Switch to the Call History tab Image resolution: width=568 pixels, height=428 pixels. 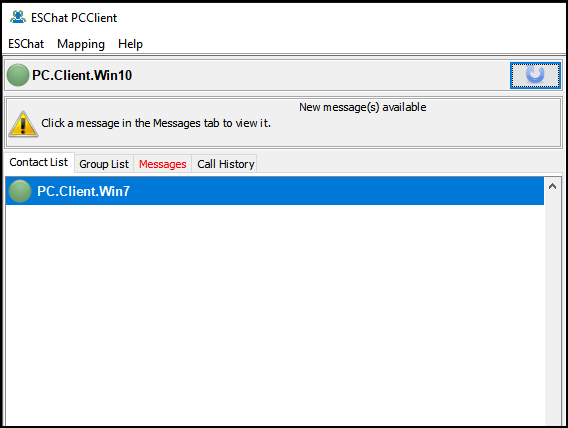[x=225, y=164]
